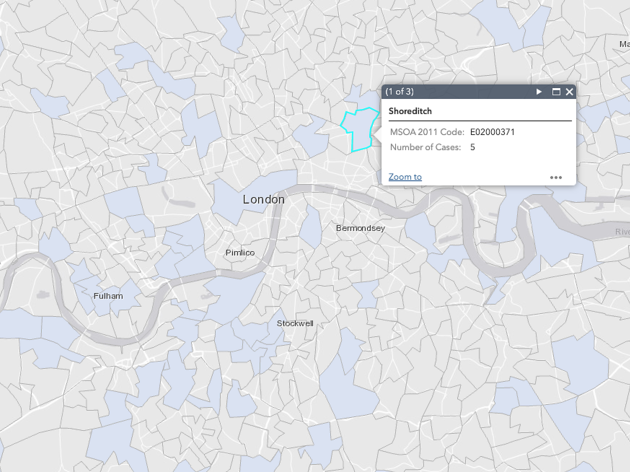Viewport: 630px width, 472px height.
Task: Go to next feature in popup
Action: click(x=540, y=92)
